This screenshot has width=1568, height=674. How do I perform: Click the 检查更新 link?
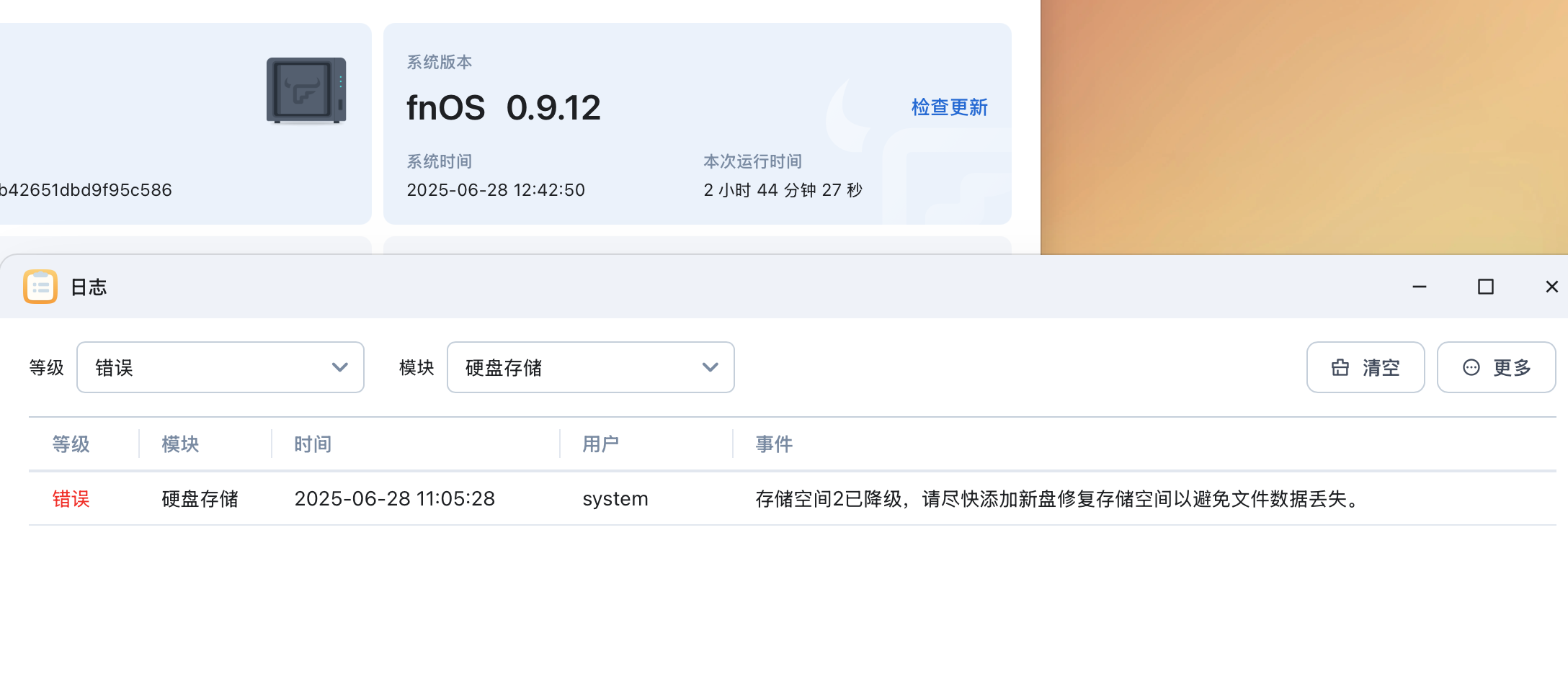tap(949, 107)
